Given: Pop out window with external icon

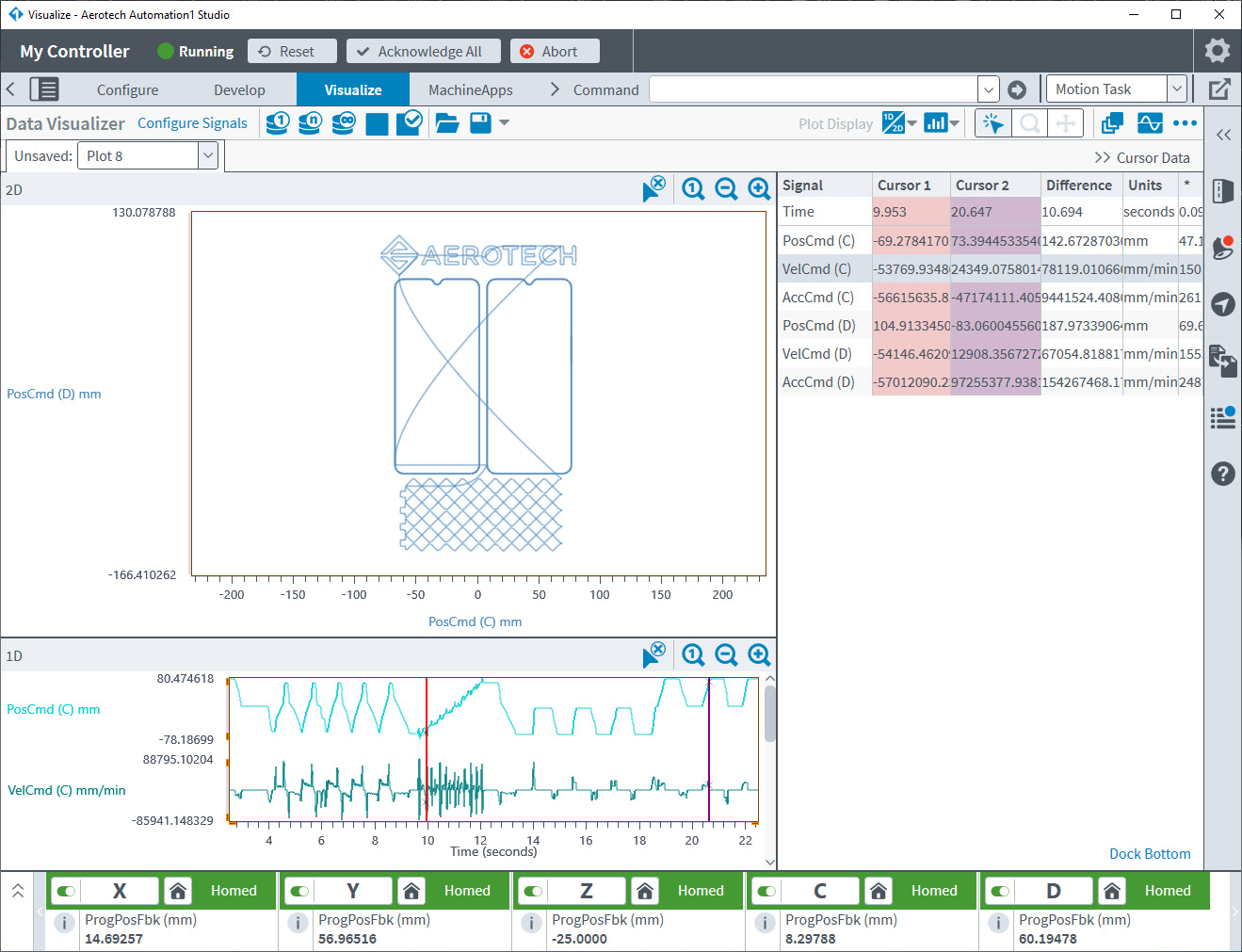Looking at the screenshot, I should click(1219, 89).
